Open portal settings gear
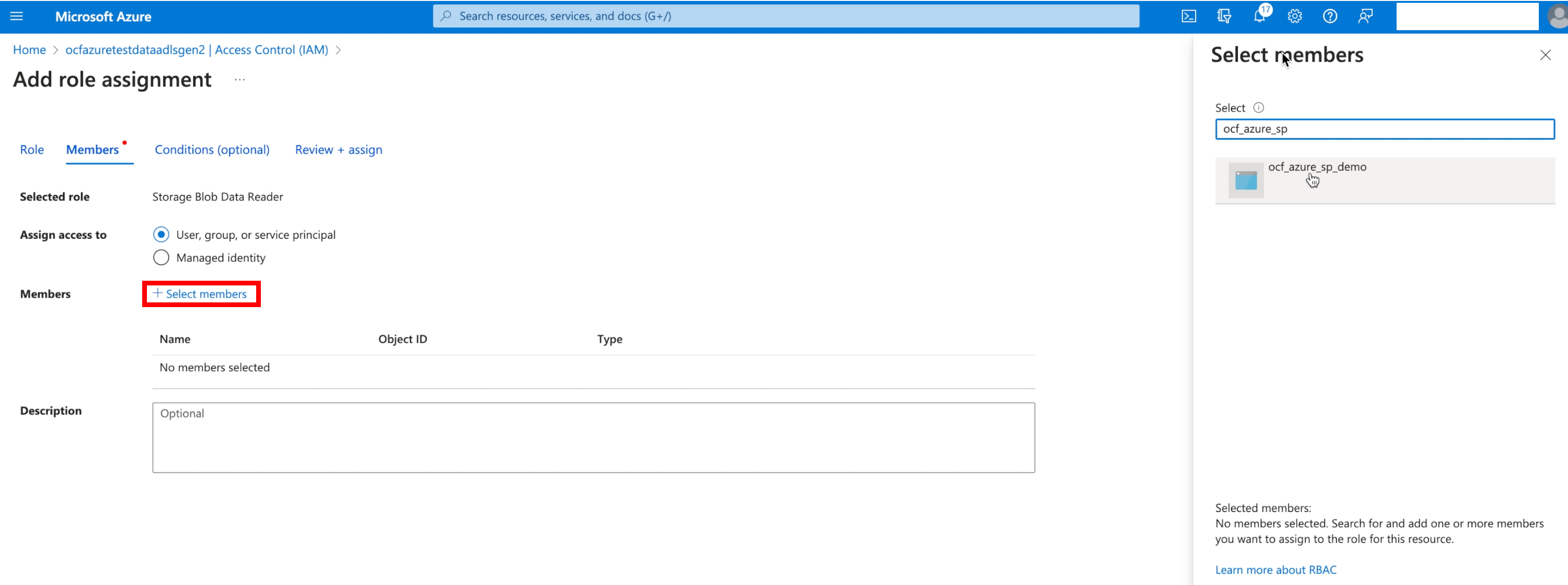The width and height of the screenshot is (1568, 585). (x=1295, y=16)
